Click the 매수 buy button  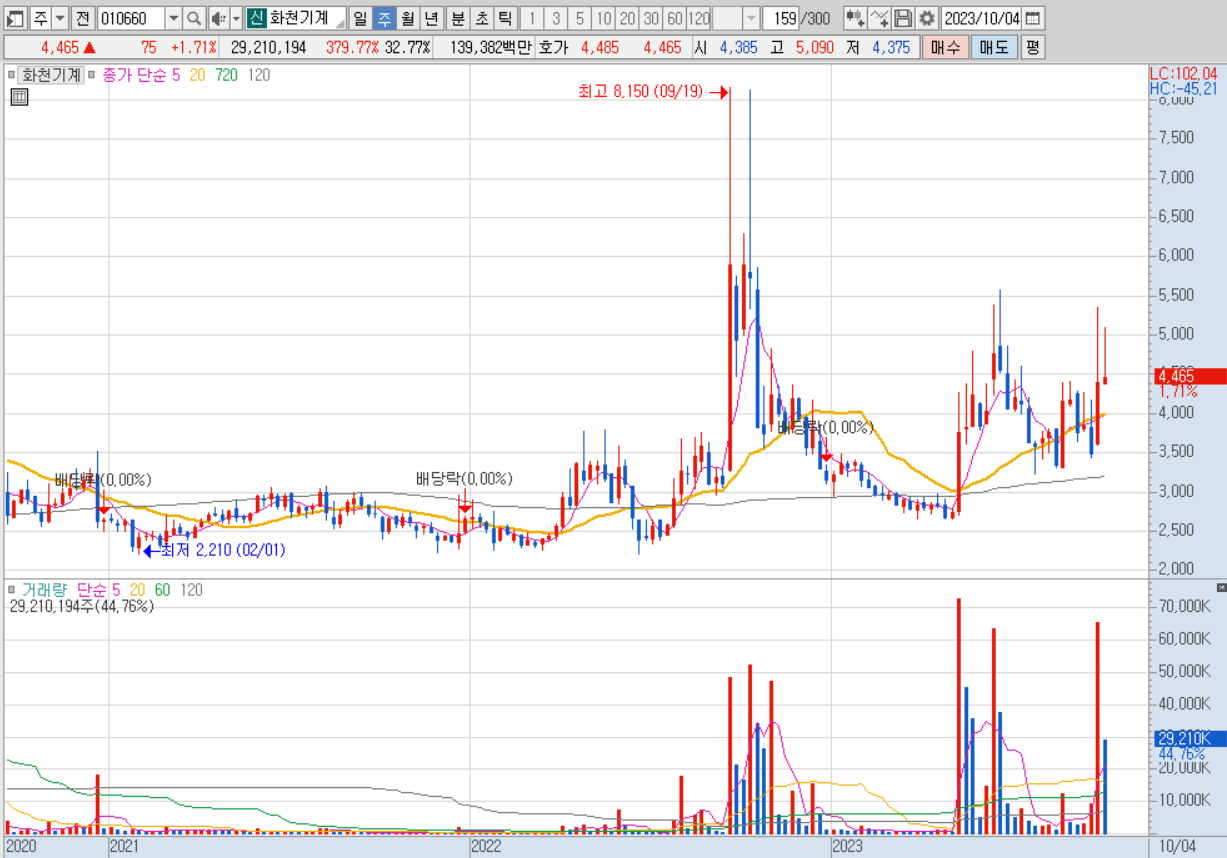click(945, 47)
